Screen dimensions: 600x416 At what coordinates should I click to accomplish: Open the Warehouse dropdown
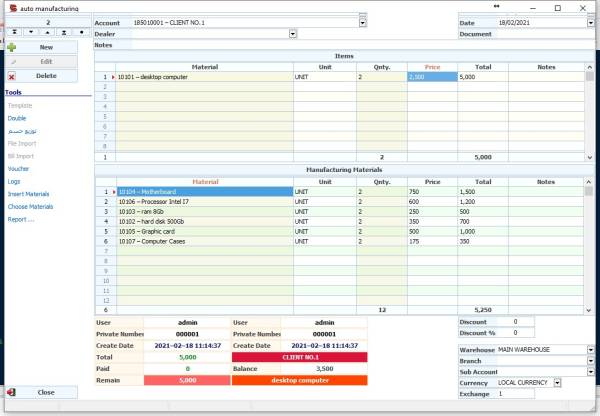[590, 350]
